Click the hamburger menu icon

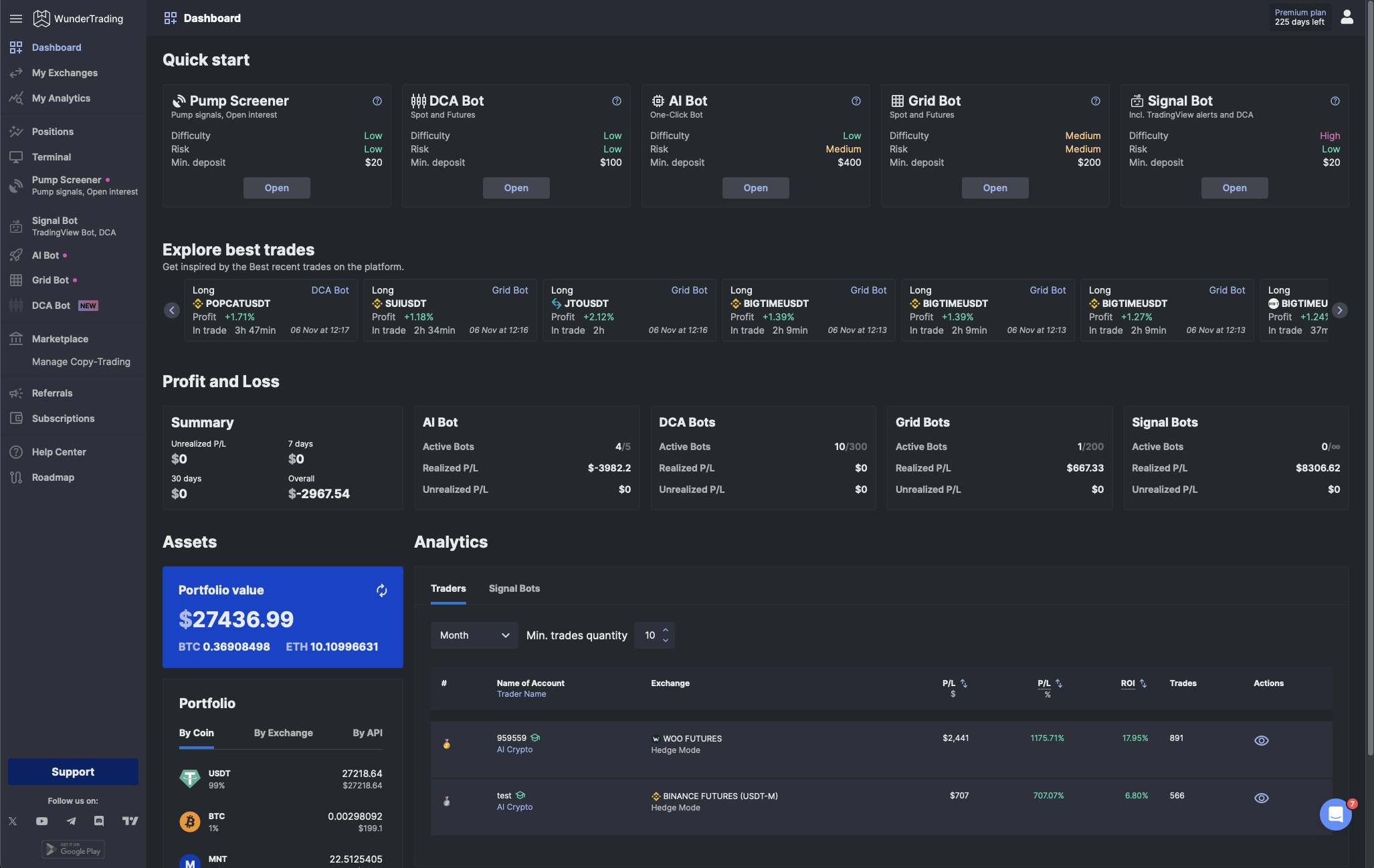pyautogui.click(x=16, y=19)
